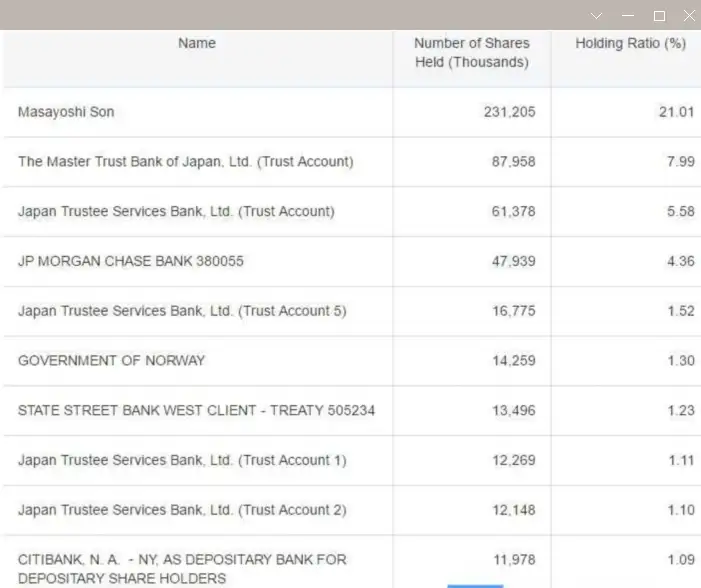
Task: Click the blue bar at bottom edge
Action: pos(475,586)
